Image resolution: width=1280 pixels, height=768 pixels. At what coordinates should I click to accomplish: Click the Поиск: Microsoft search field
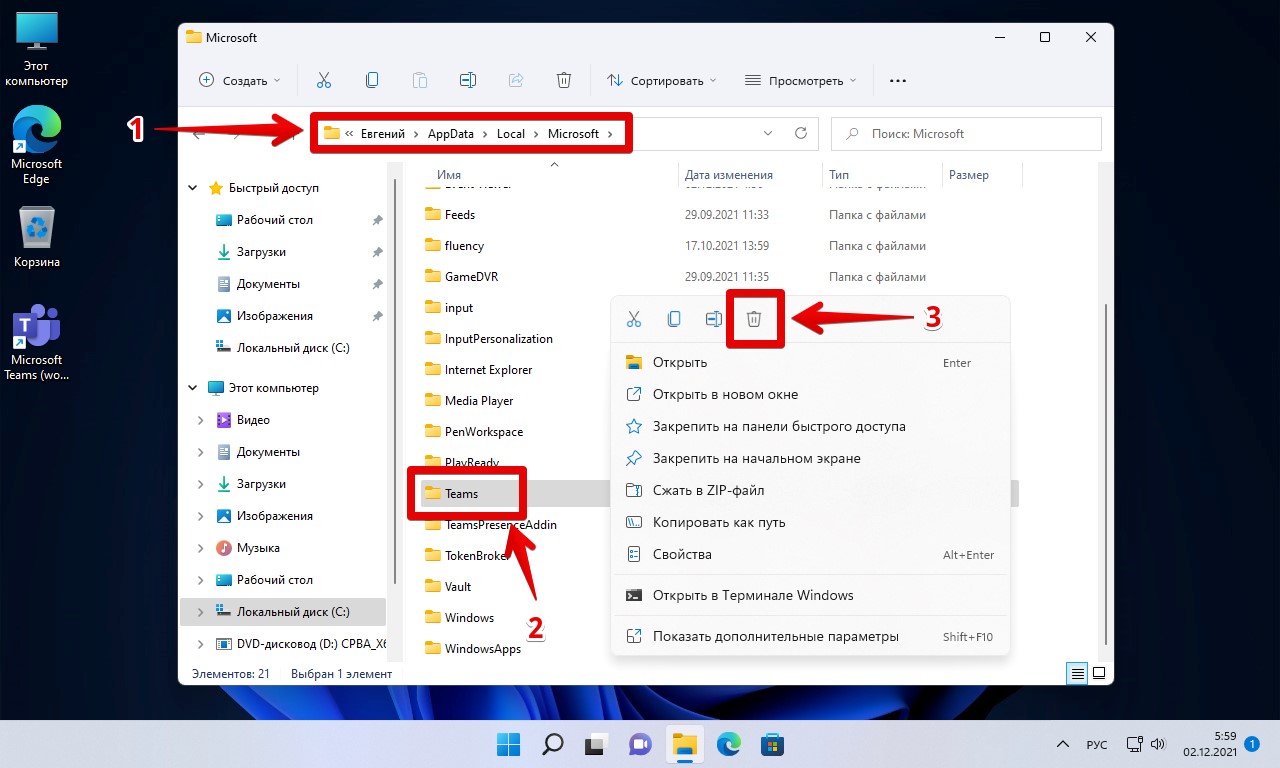pos(966,133)
